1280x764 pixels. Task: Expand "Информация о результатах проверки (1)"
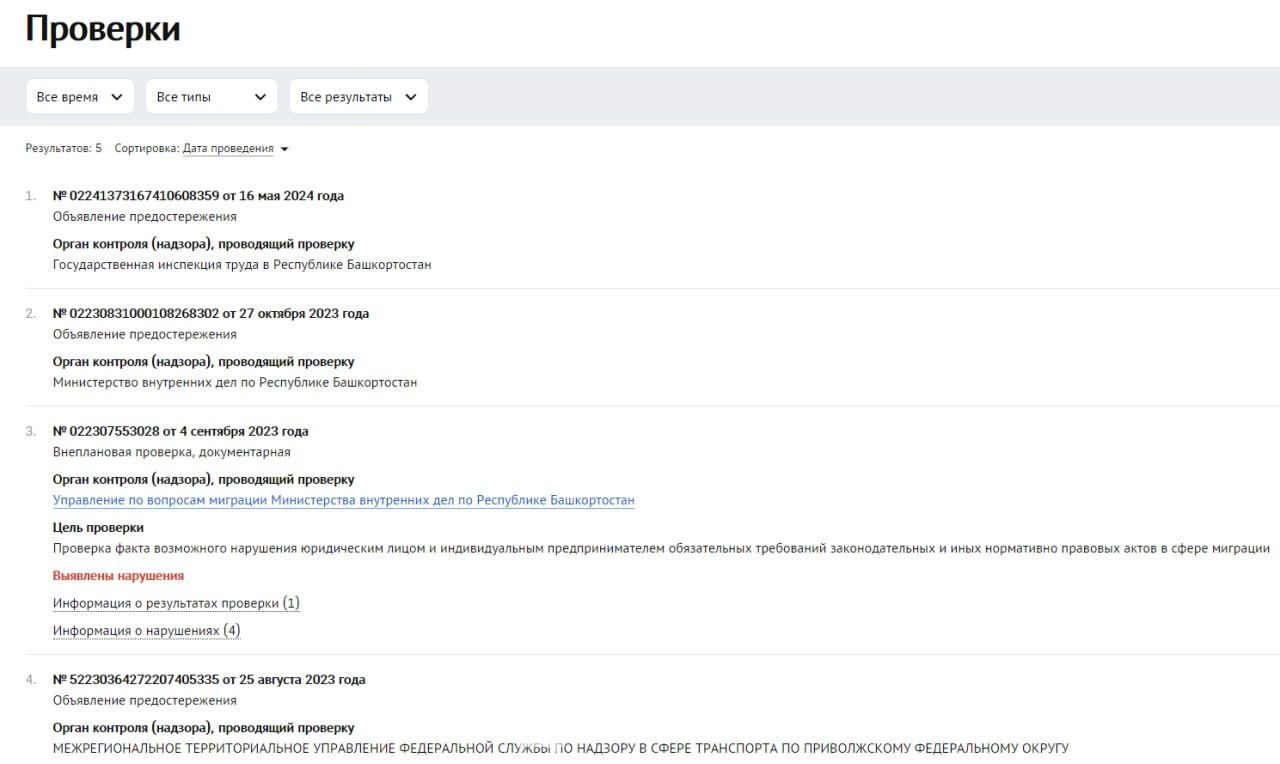(176, 603)
